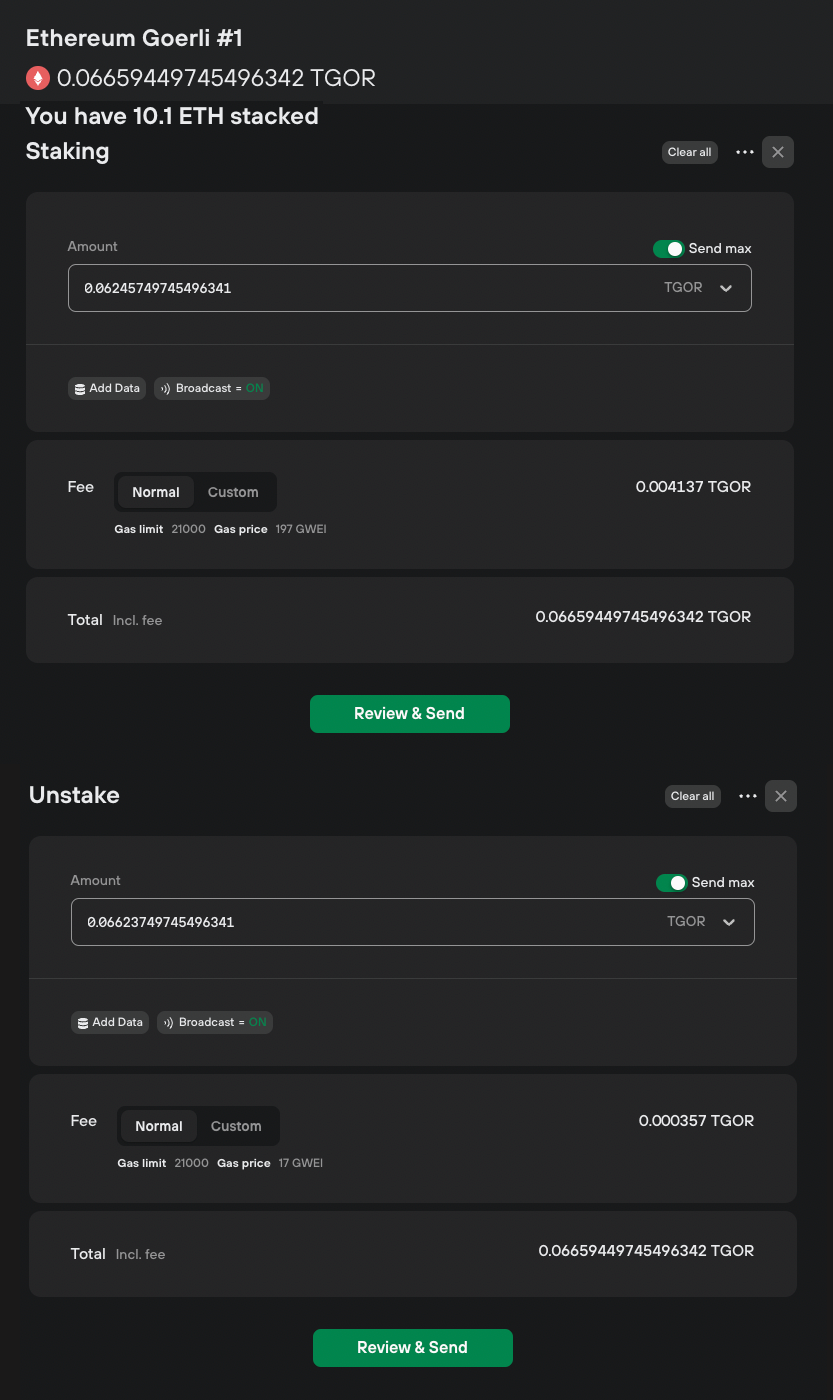Open the three-dot options menu for Staking

744,152
